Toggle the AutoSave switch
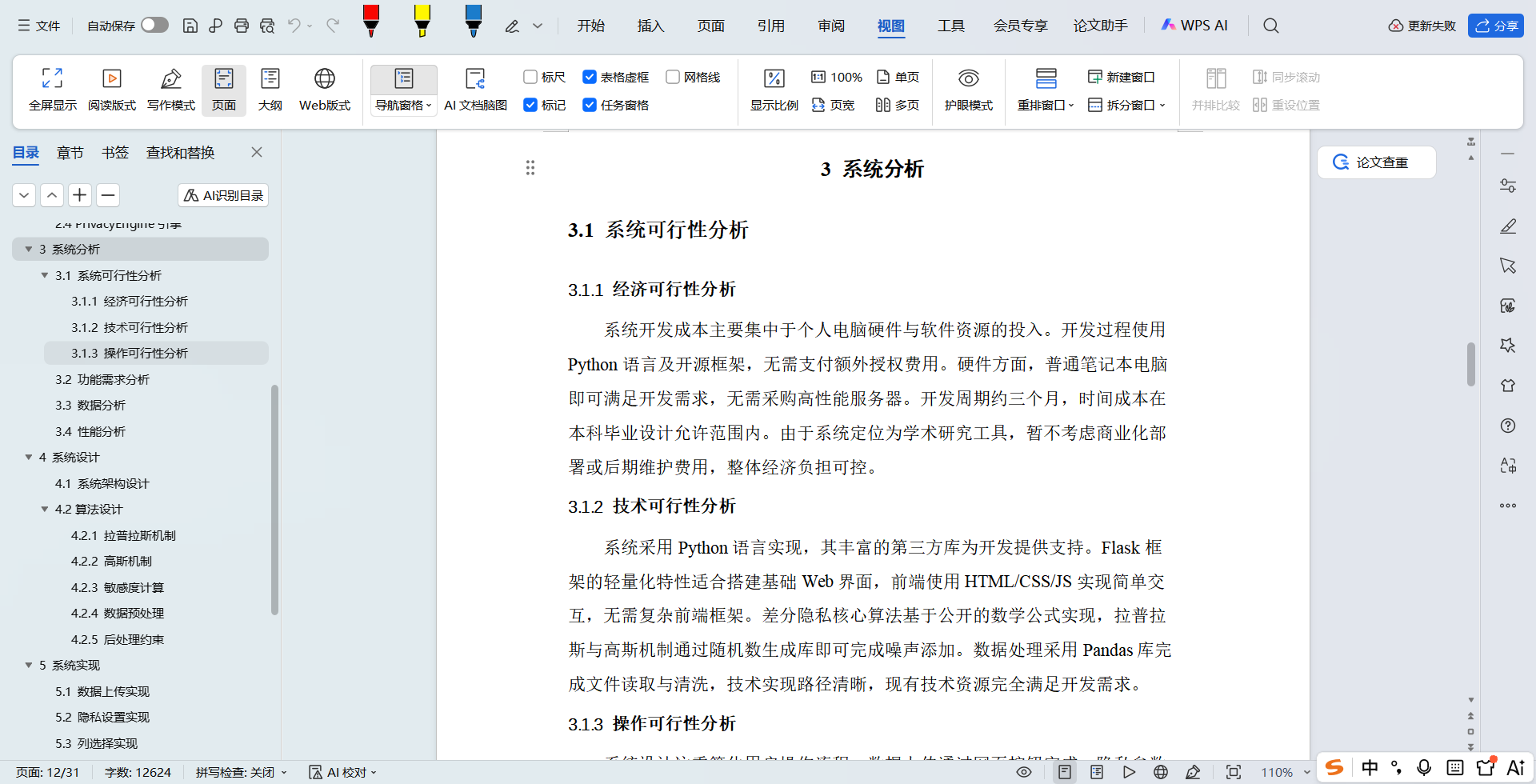Viewport: 1536px width, 784px height. pos(154,25)
